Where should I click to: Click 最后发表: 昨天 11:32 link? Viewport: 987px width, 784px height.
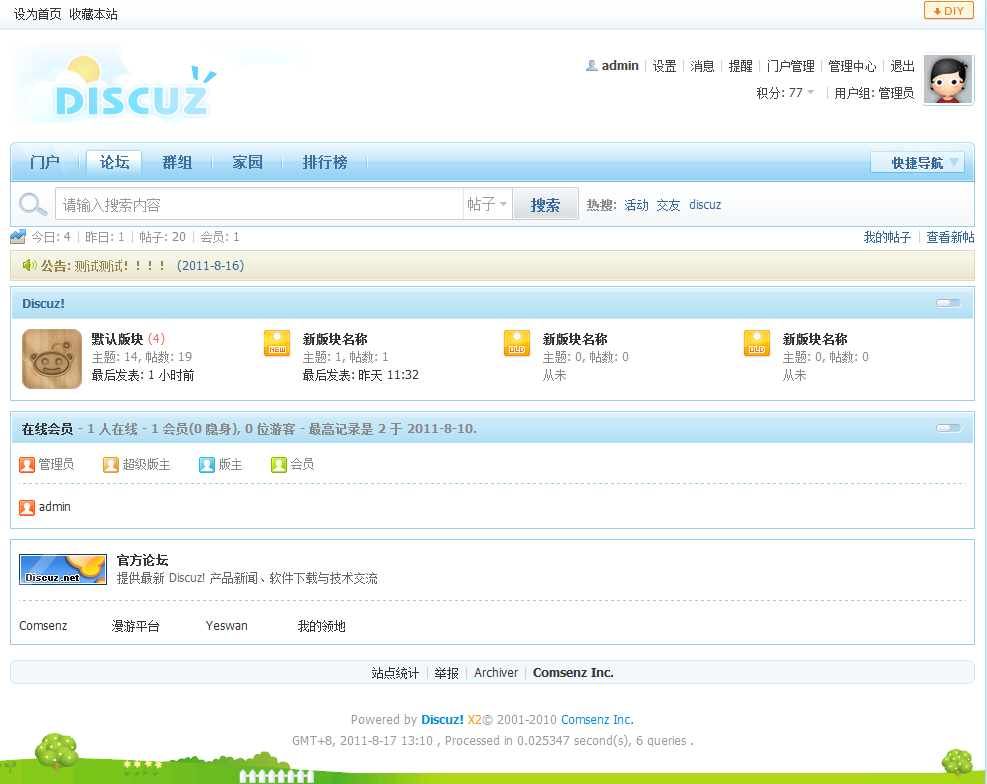[361, 376]
